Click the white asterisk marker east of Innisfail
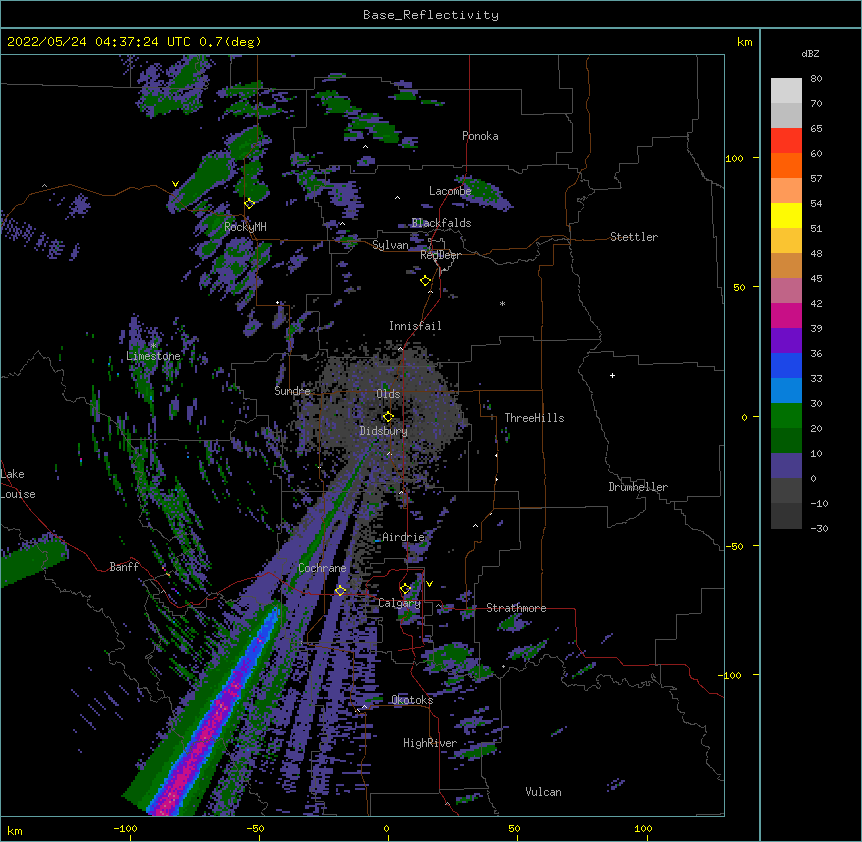862x842 pixels. [502, 303]
